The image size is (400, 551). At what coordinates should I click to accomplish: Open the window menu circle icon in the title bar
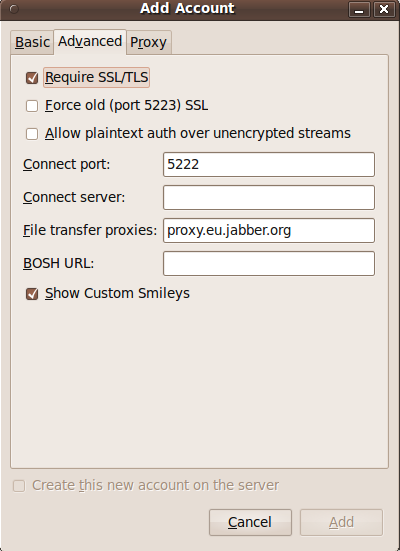click(14, 9)
